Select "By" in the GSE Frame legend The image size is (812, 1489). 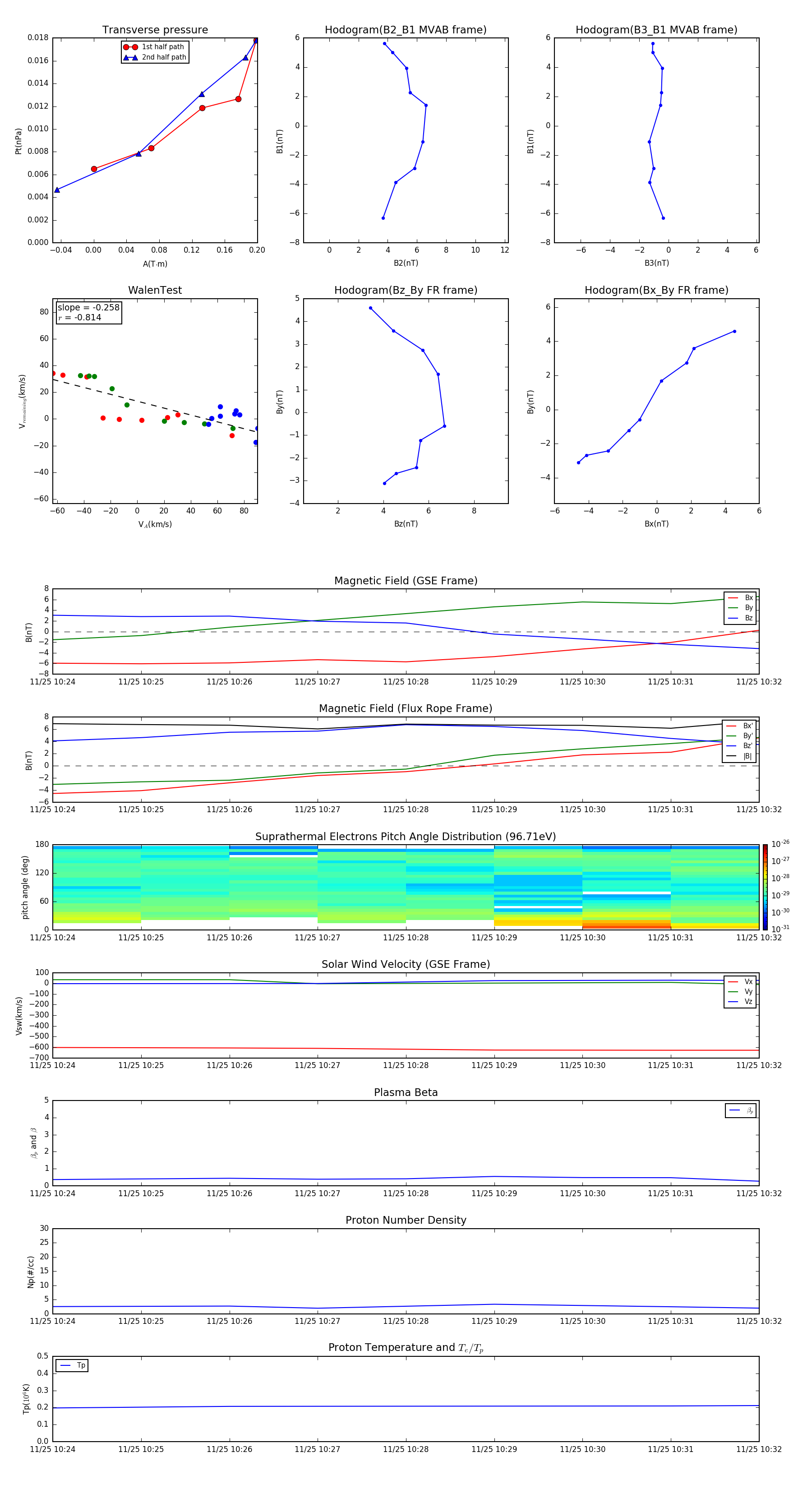741,607
